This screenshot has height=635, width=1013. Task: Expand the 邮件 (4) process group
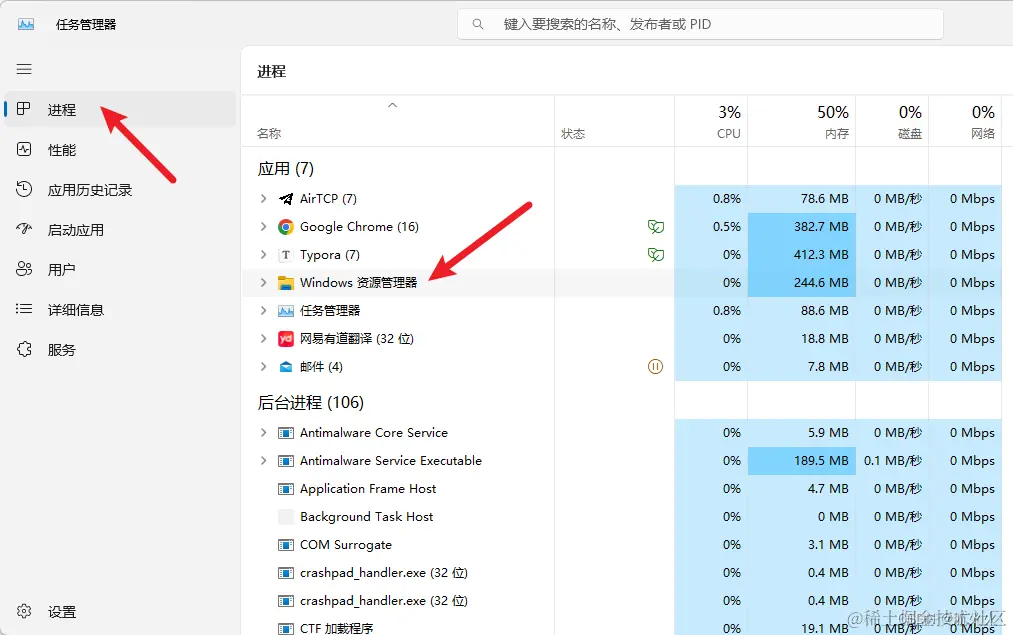[x=263, y=367]
